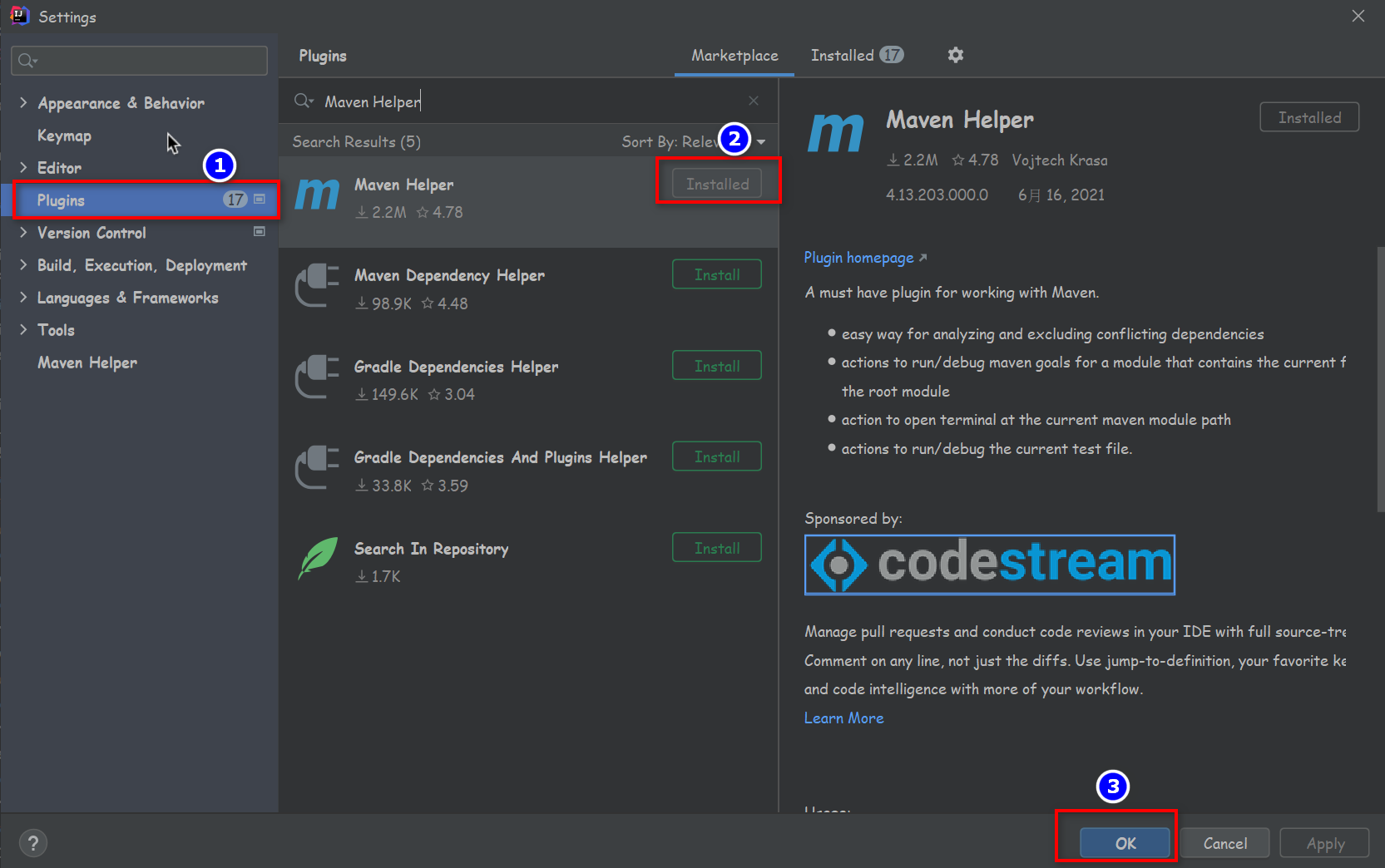Click the settings search magnifier icon

(x=27, y=60)
